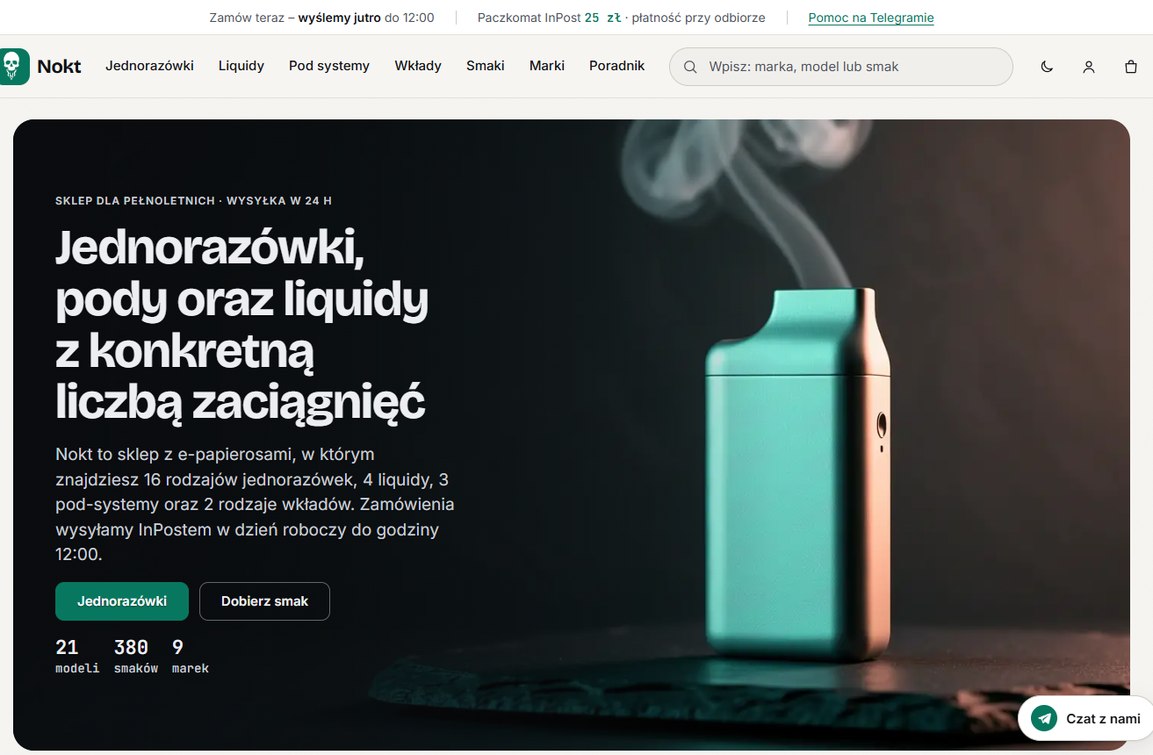This screenshot has height=755, width=1153.
Task: Open the Liquidy menu item
Action: point(241,66)
